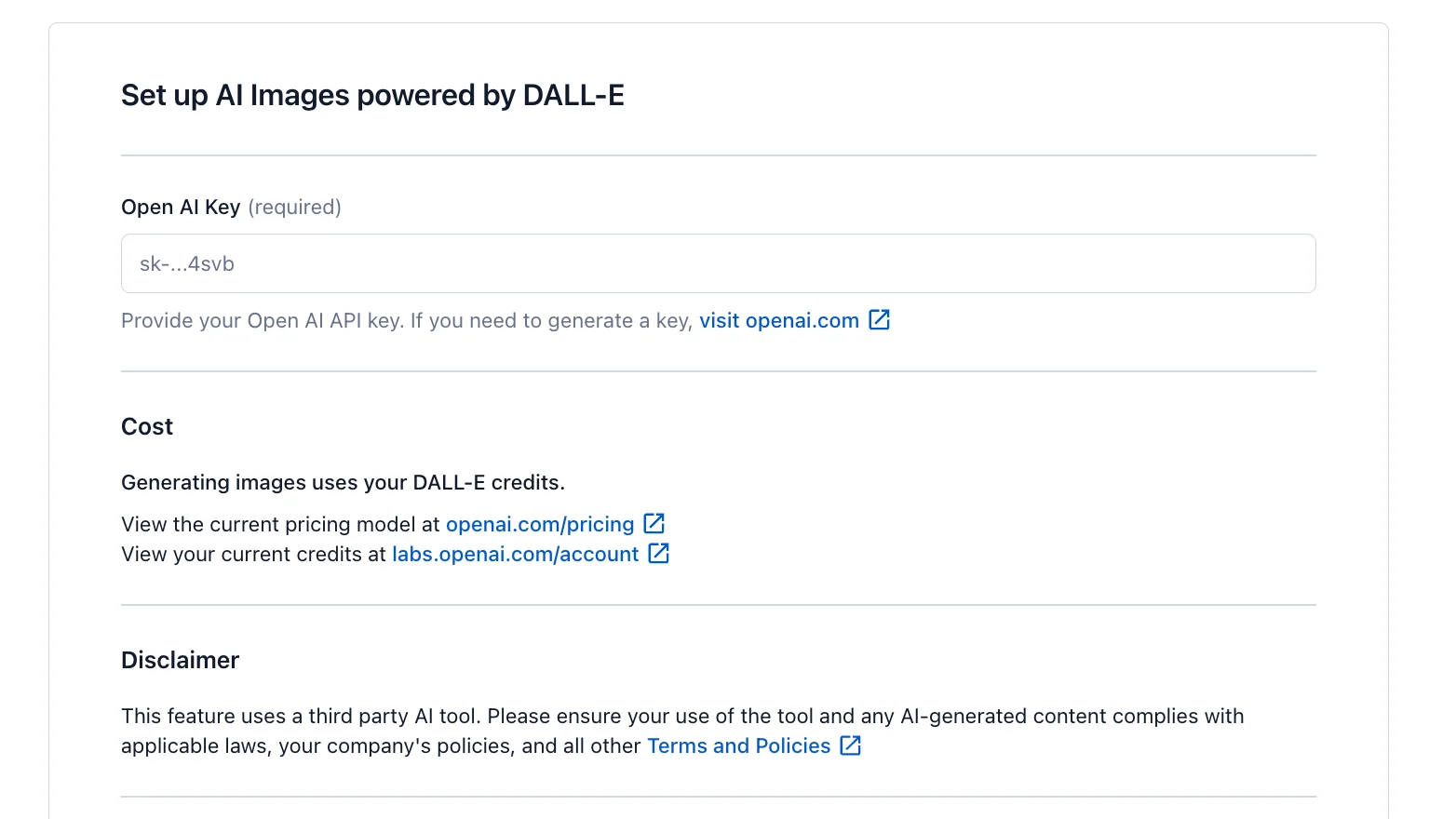Viewport: 1456px width, 819px height.
Task: Click the Disclaimer section heading
Action: (180, 660)
